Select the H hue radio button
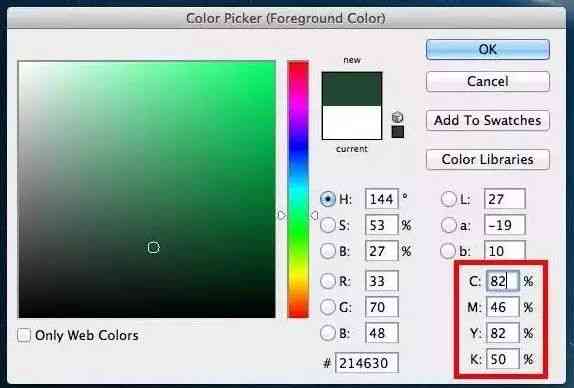Image resolution: width=574 pixels, height=388 pixels. point(328,199)
